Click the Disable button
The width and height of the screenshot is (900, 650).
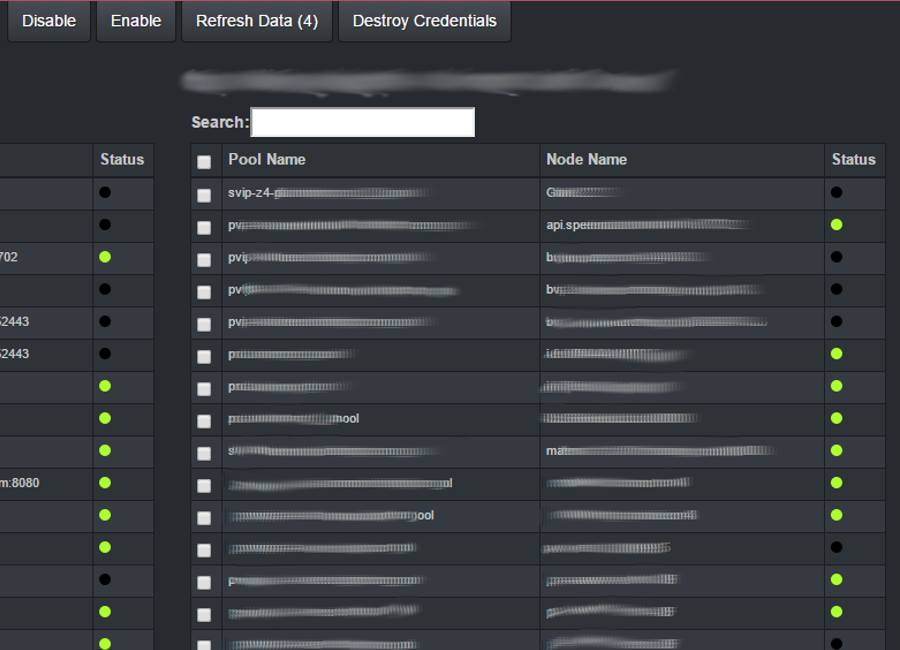pyautogui.click(x=48, y=21)
